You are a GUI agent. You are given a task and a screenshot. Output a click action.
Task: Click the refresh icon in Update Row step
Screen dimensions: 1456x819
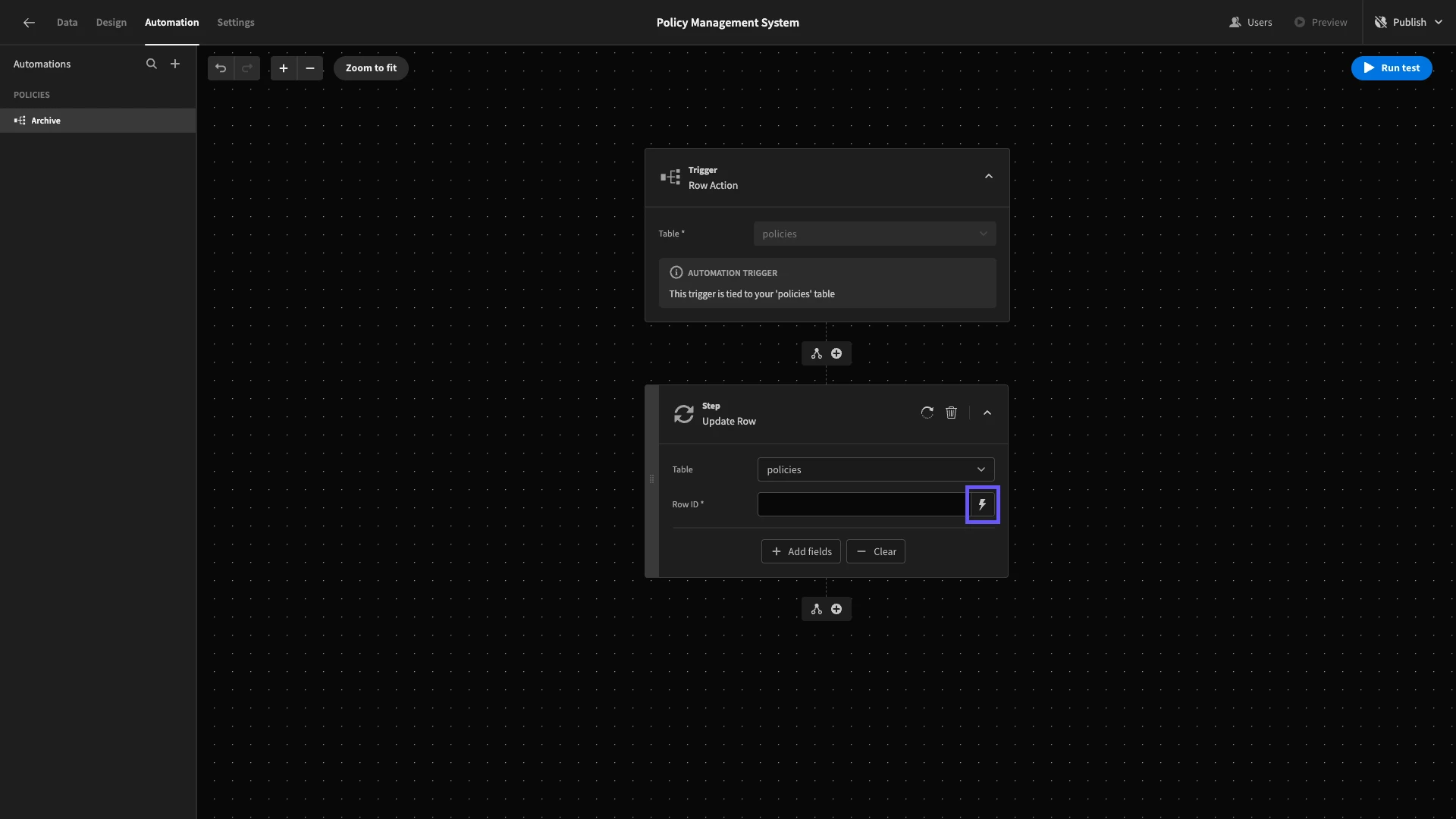point(927,413)
